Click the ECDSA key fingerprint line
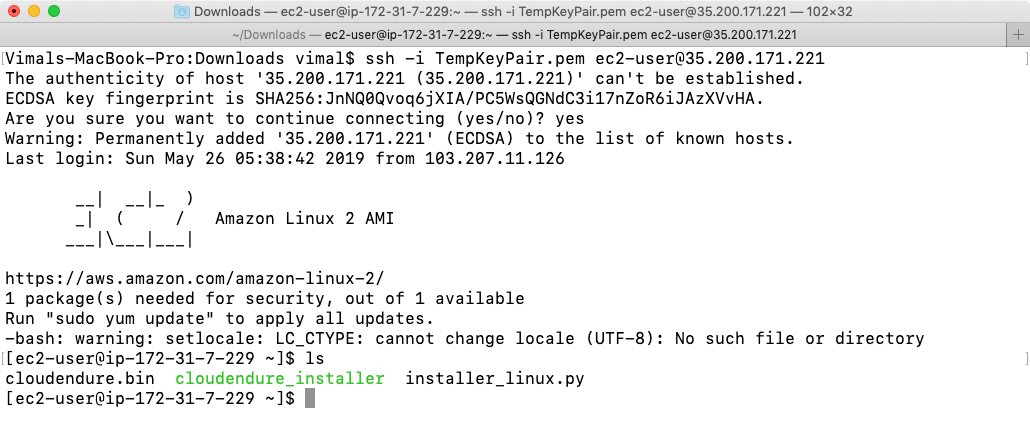 tap(385, 99)
